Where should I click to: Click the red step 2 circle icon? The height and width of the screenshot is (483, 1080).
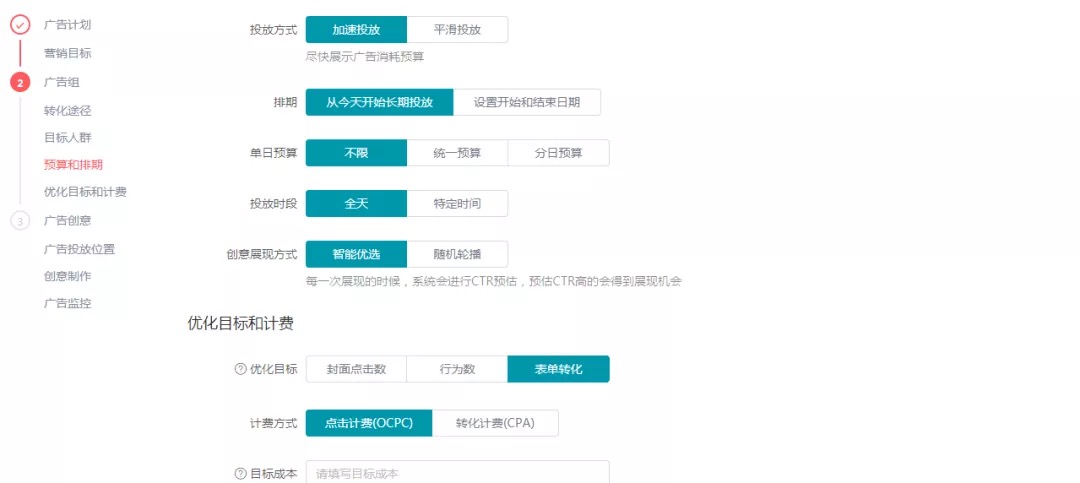coord(20,83)
